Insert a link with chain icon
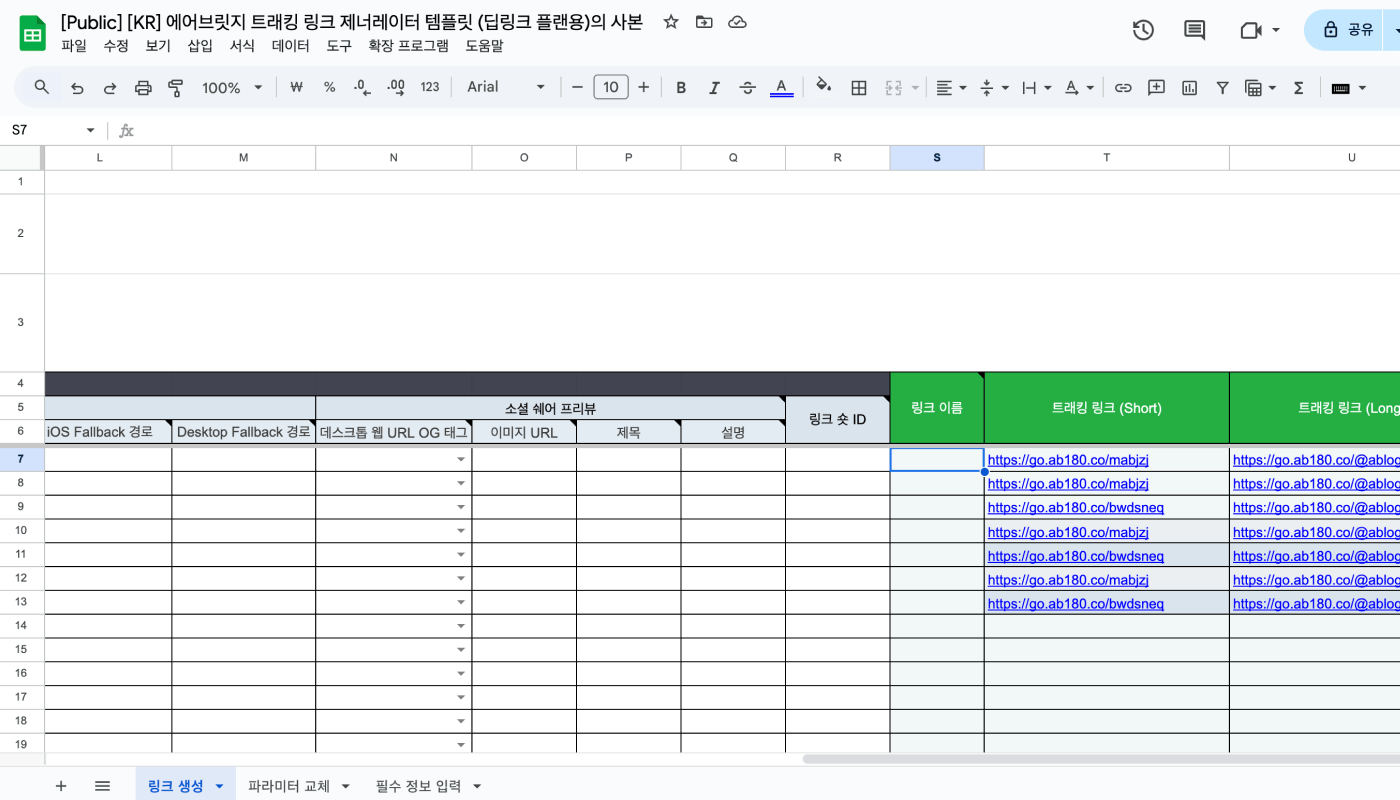Viewport: 1400px width, 800px height. [x=1123, y=87]
